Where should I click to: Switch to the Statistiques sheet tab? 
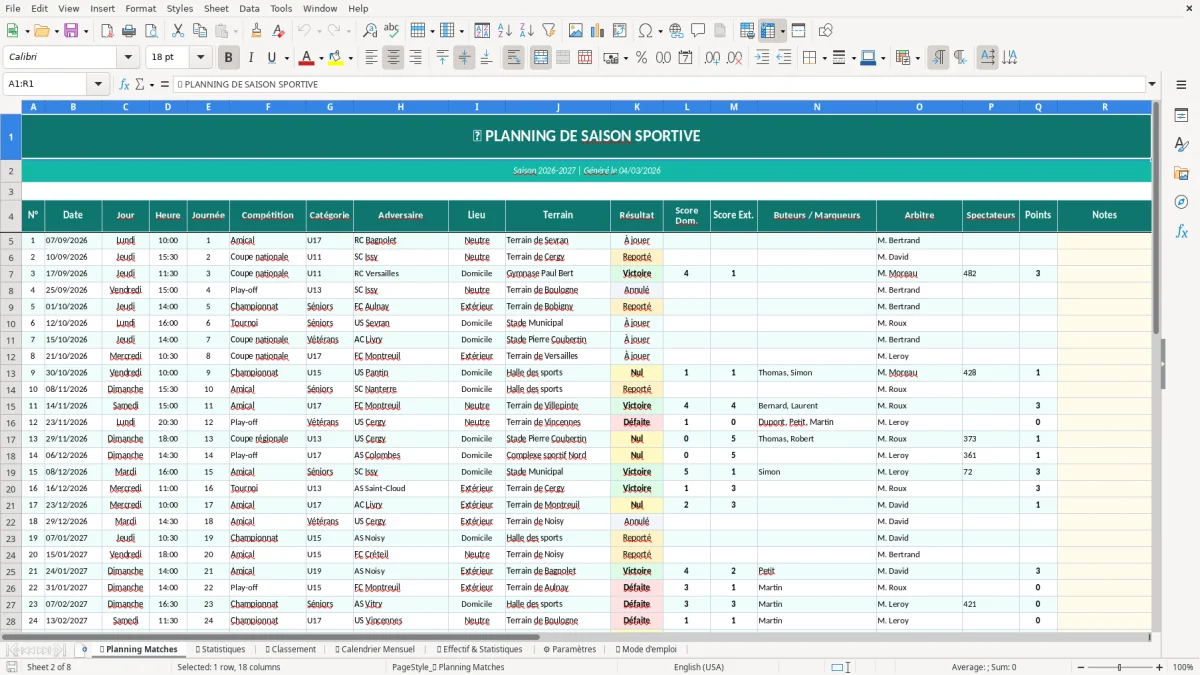pos(221,649)
